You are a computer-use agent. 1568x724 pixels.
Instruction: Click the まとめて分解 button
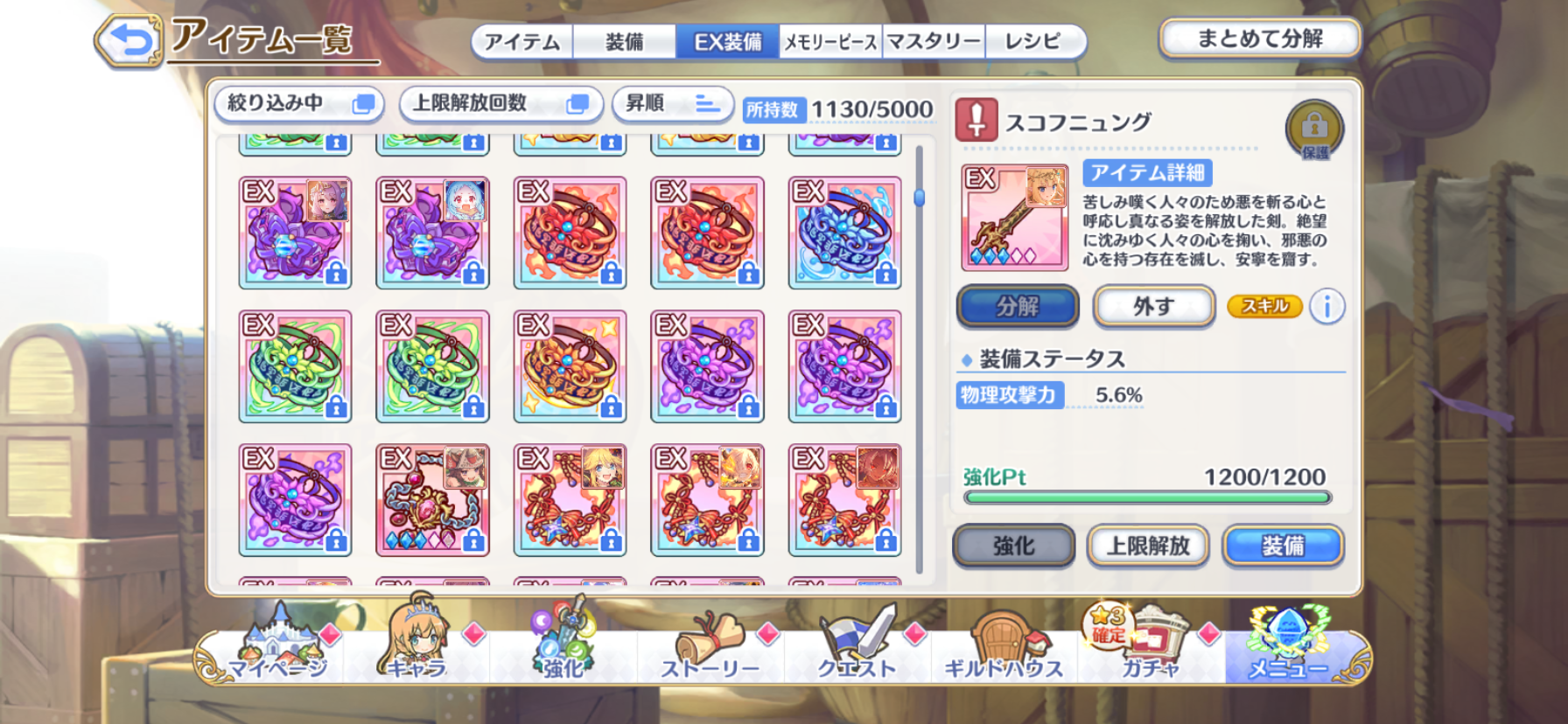click(x=1260, y=38)
